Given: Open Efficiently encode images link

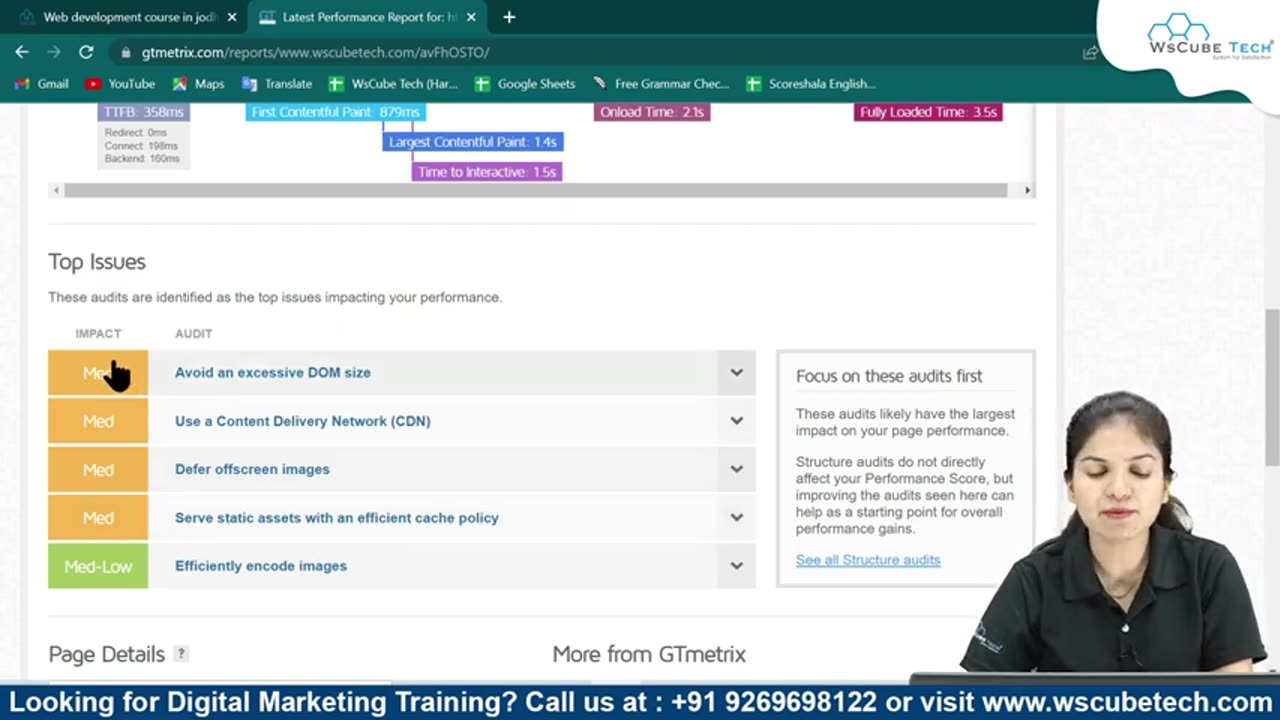Looking at the screenshot, I should [261, 566].
